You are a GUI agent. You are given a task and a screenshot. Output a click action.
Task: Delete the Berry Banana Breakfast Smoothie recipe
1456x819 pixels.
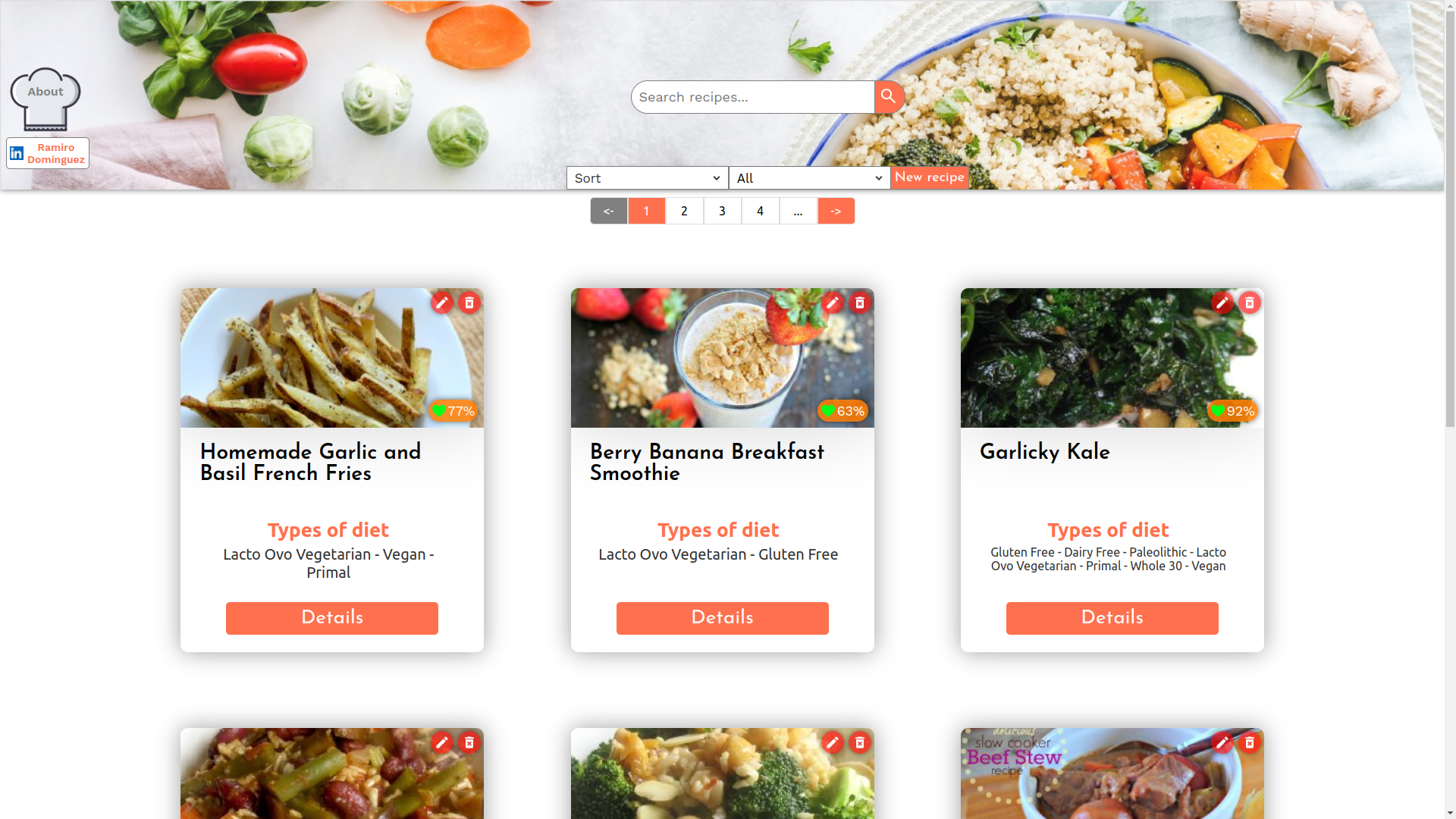(859, 303)
